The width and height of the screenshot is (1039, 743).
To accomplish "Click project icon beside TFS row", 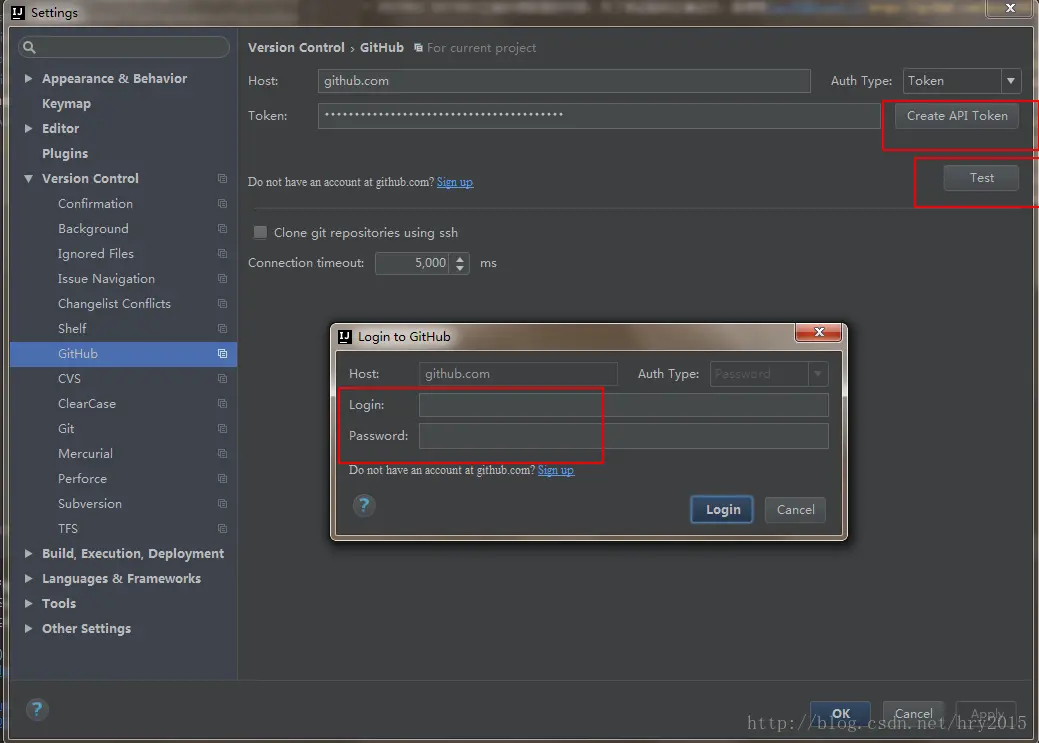I will click(x=222, y=529).
